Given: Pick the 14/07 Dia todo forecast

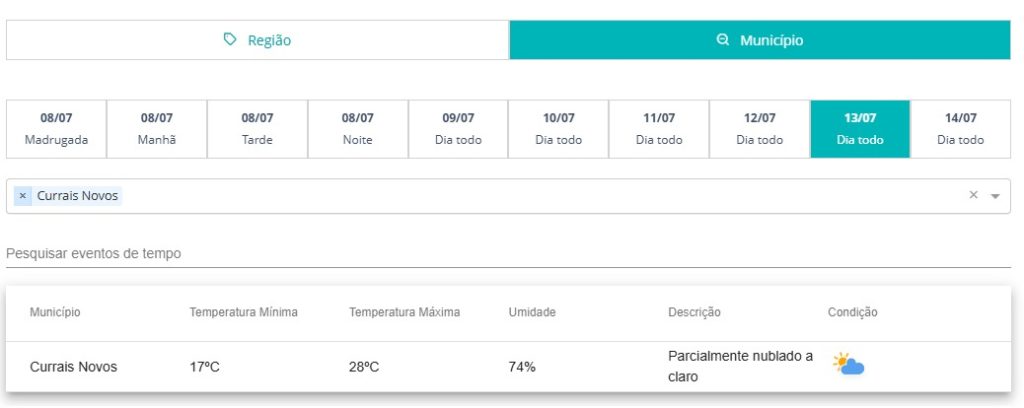Looking at the screenshot, I should (961, 129).
